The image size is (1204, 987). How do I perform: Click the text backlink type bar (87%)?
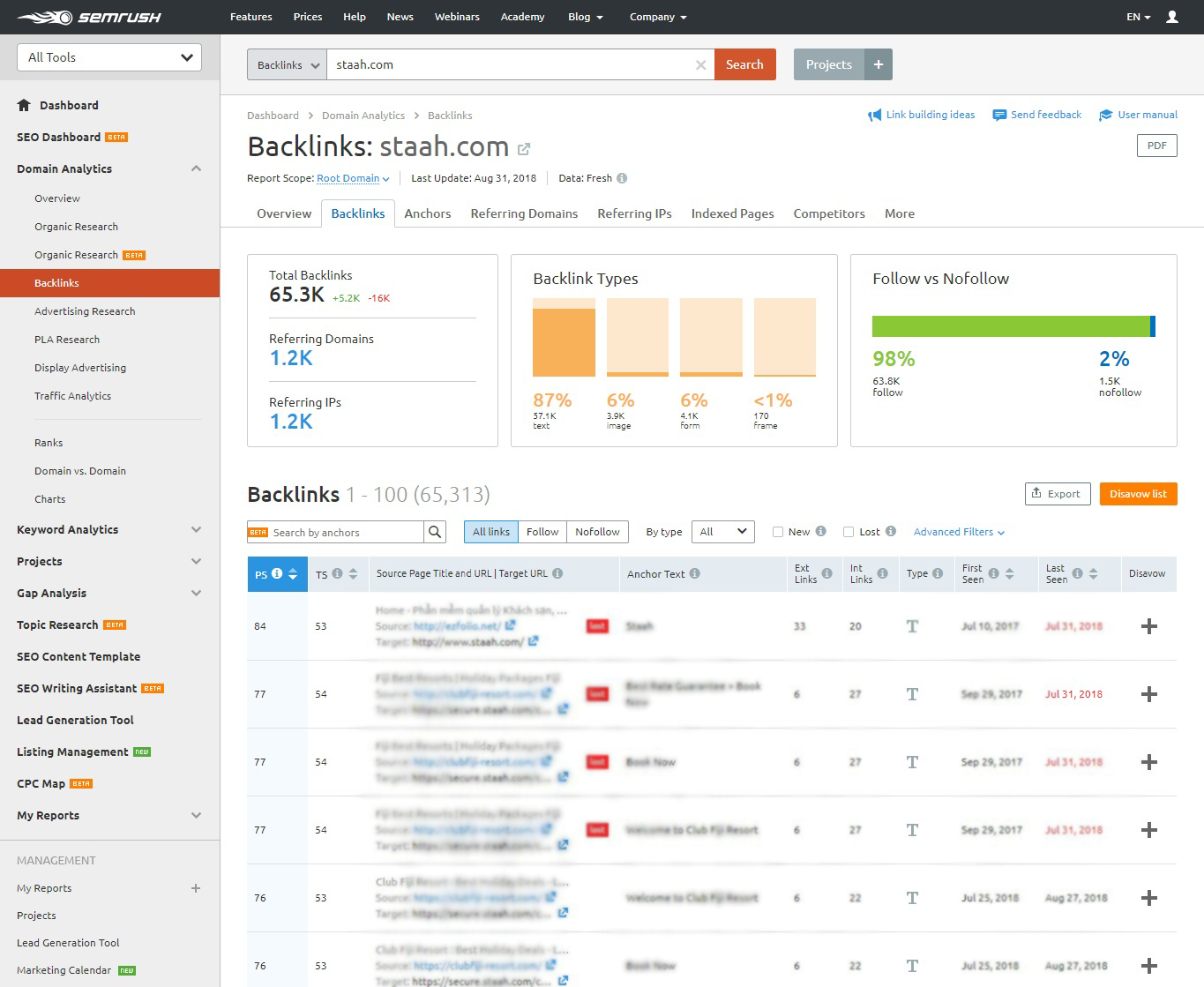[x=565, y=338]
